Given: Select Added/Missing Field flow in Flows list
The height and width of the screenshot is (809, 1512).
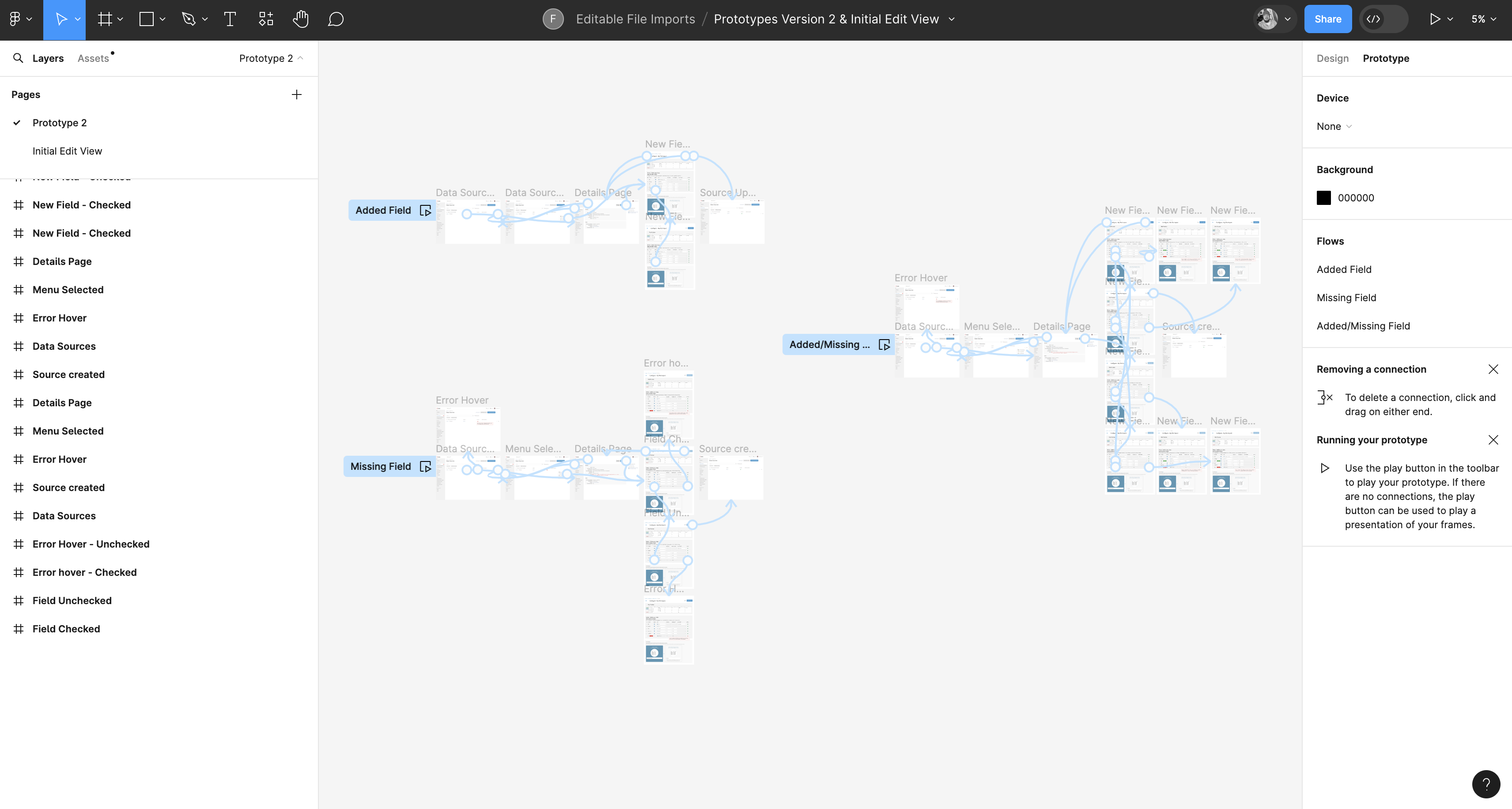Looking at the screenshot, I should [1363, 326].
